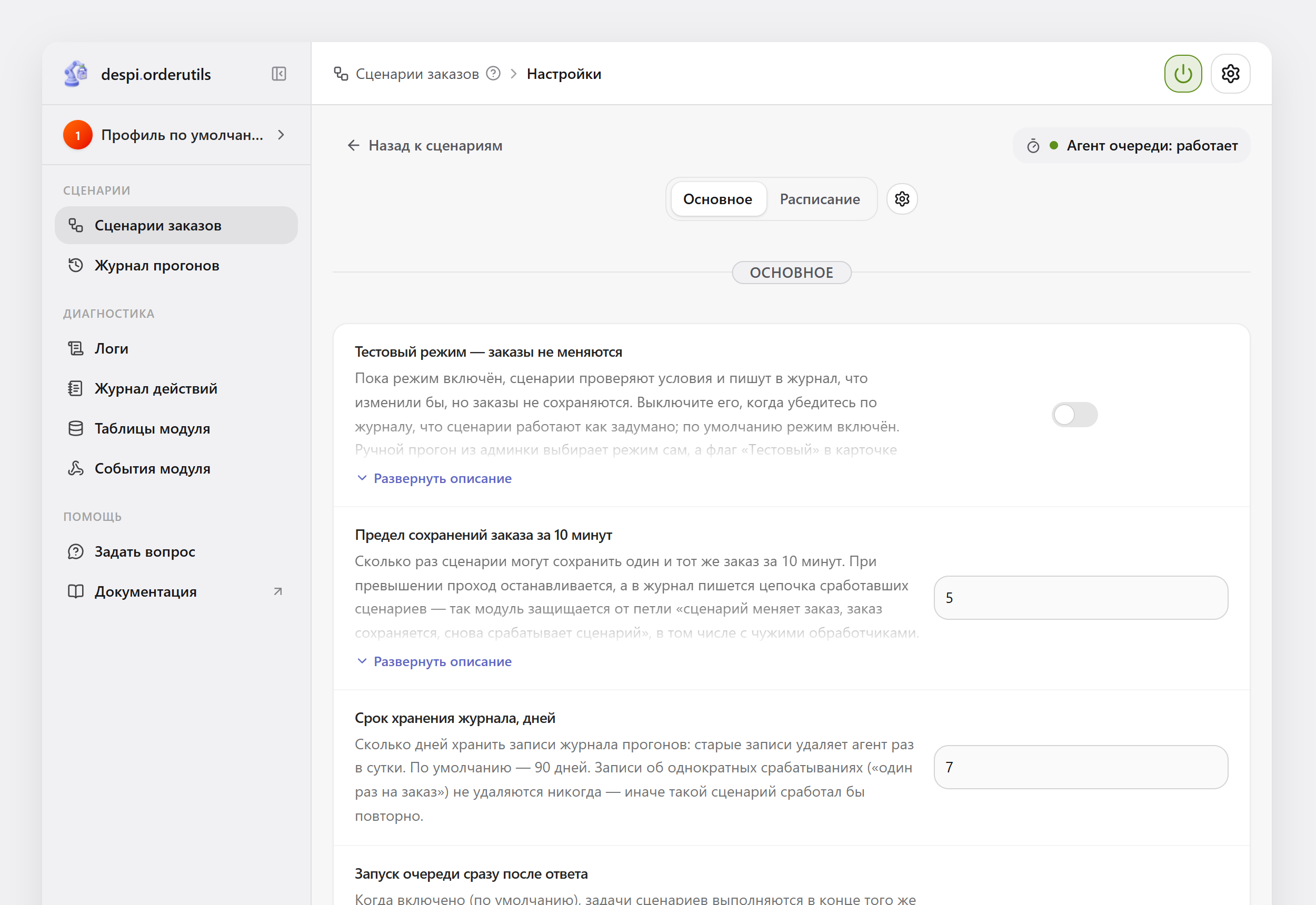This screenshot has height=905, width=1316.
Task: Open События модуля section
Action: point(176,468)
